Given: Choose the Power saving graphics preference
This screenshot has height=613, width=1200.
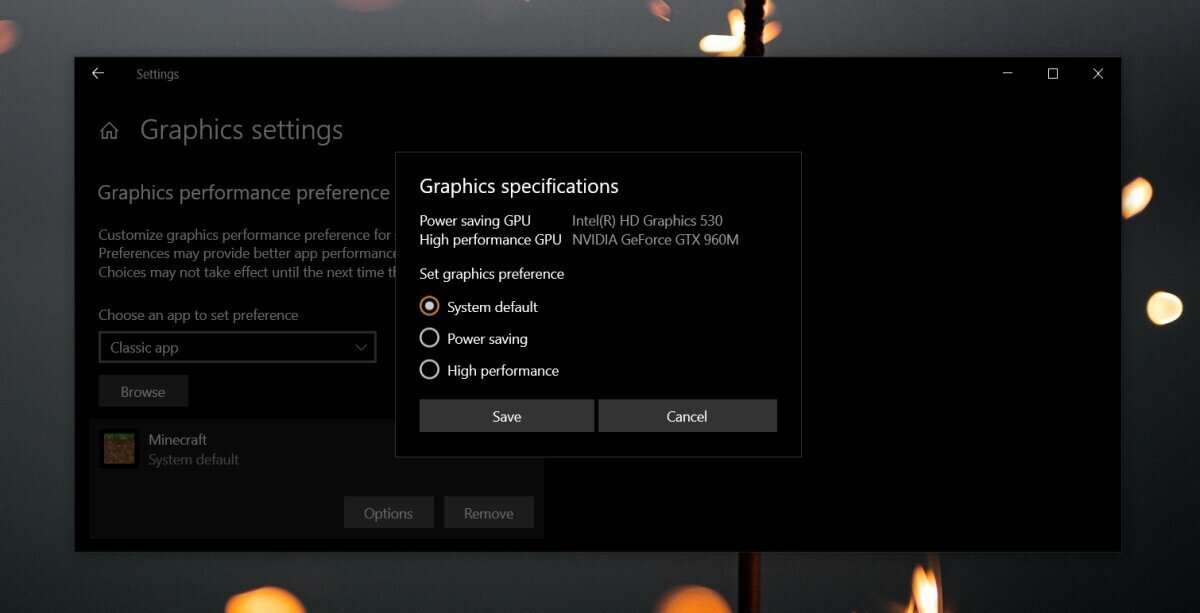Looking at the screenshot, I should click(x=430, y=338).
